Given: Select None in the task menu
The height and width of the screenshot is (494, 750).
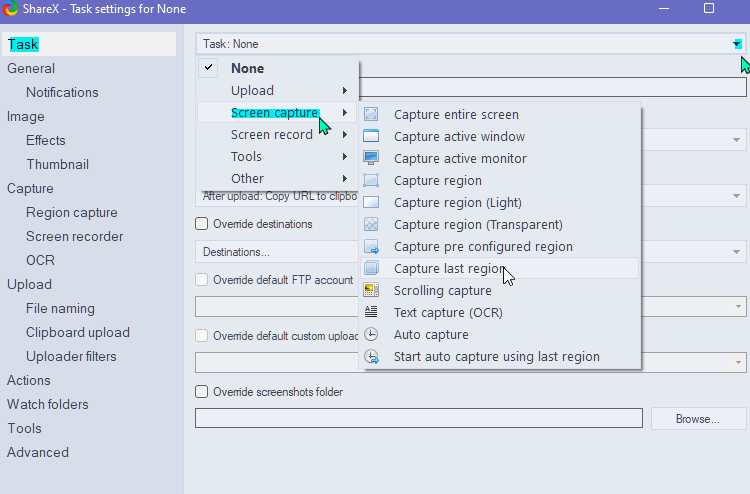Looking at the screenshot, I should click(x=277, y=68).
